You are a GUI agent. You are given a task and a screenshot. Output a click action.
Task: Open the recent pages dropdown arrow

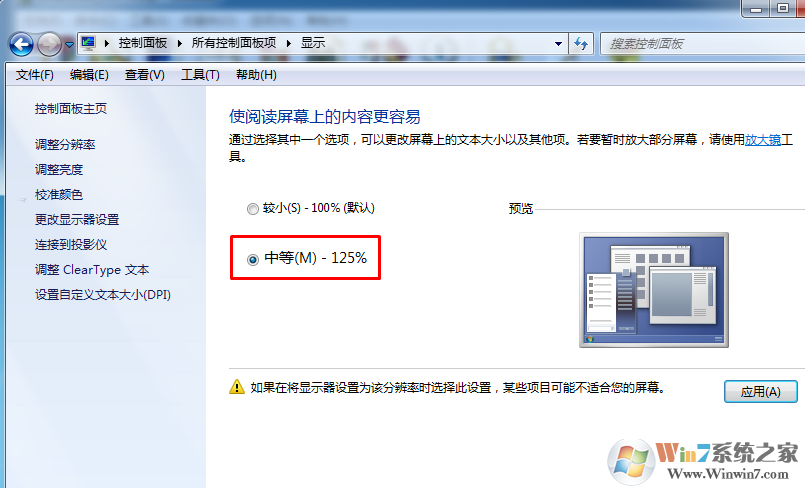coord(69,45)
